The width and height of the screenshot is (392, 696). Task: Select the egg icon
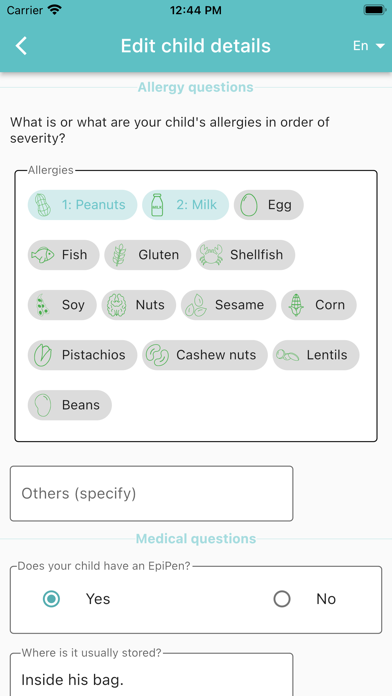tap(249, 205)
